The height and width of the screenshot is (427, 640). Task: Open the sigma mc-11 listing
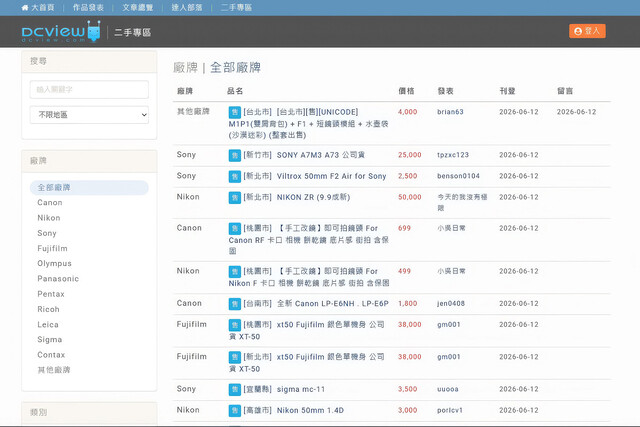pos(301,389)
